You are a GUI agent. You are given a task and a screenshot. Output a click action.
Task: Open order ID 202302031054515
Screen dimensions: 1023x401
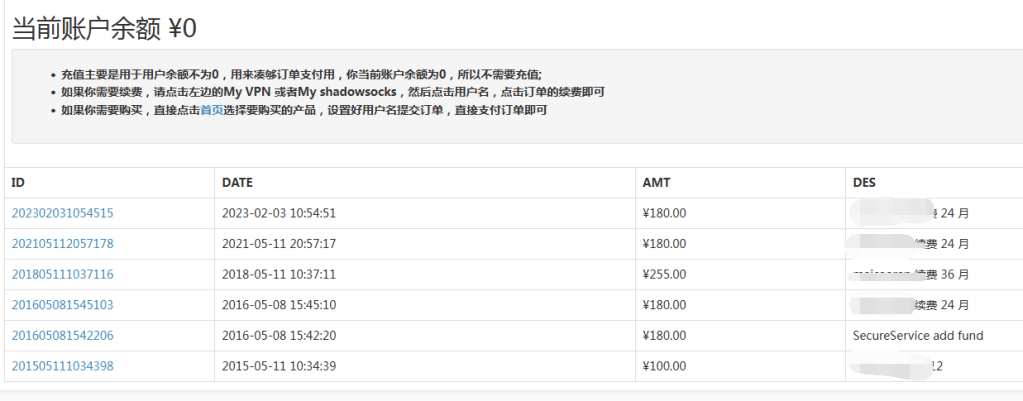[62, 213]
